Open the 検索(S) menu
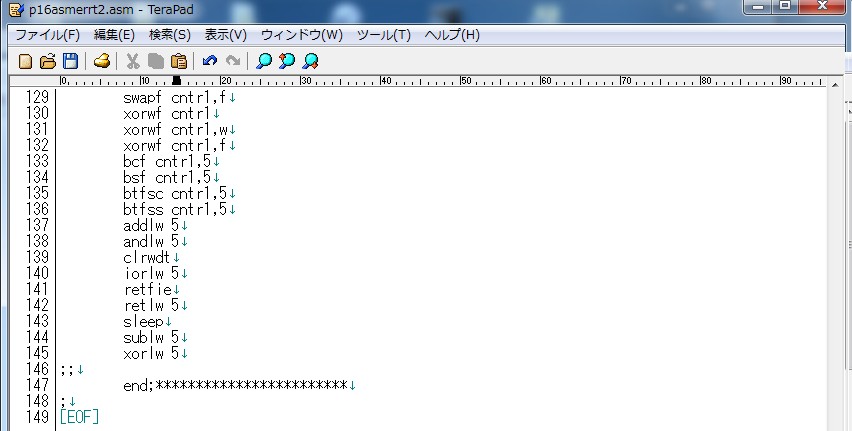This screenshot has width=852, height=431. coord(170,35)
